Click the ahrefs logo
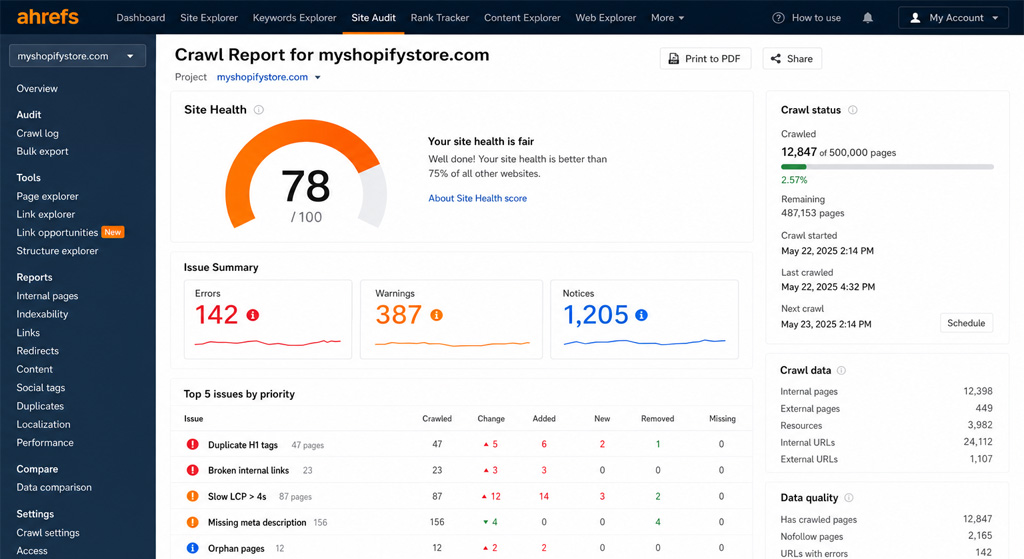The height and width of the screenshot is (559, 1024). pos(48,17)
